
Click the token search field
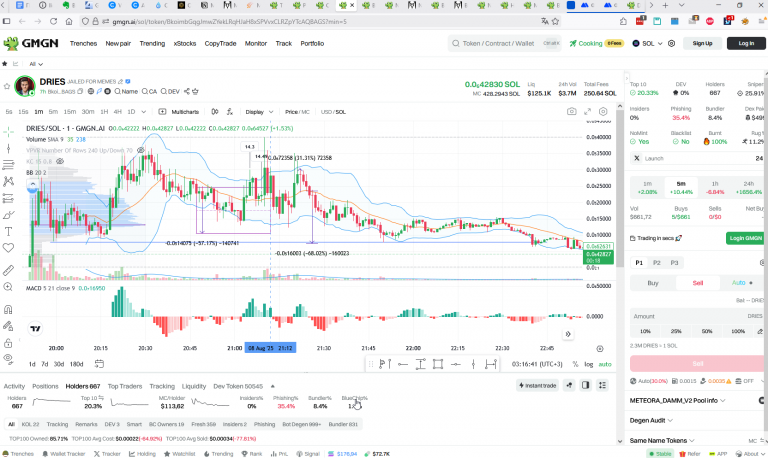pyautogui.click(x=504, y=44)
